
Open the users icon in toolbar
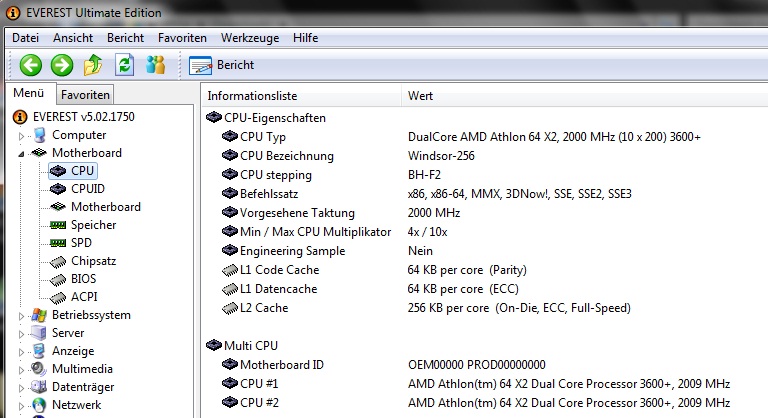click(156, 65)
